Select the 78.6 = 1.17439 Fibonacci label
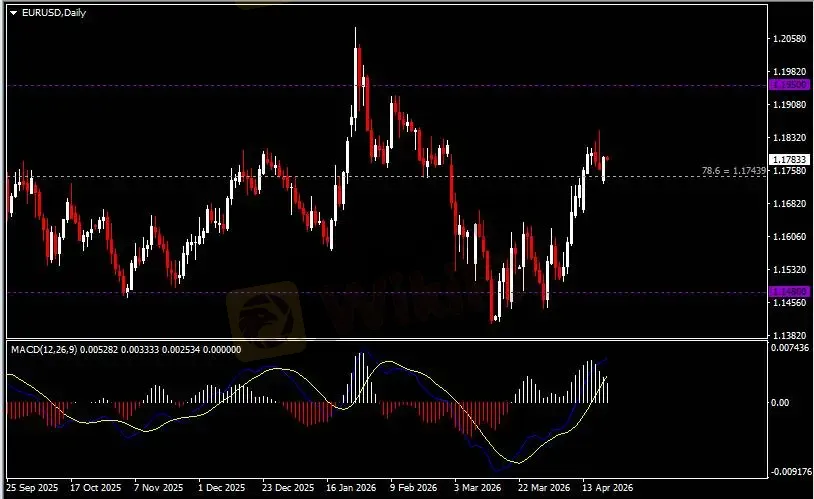The image size is (814, 499). coord(733,172)
